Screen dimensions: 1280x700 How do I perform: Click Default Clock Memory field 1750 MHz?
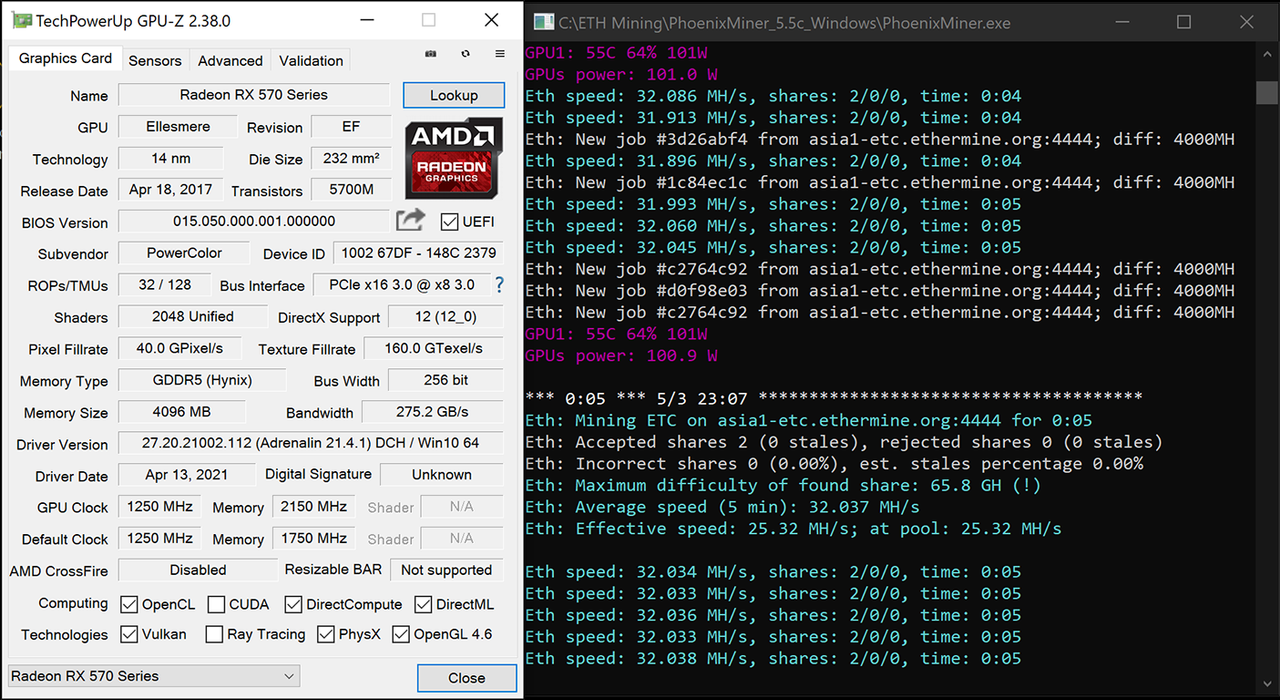313,538
